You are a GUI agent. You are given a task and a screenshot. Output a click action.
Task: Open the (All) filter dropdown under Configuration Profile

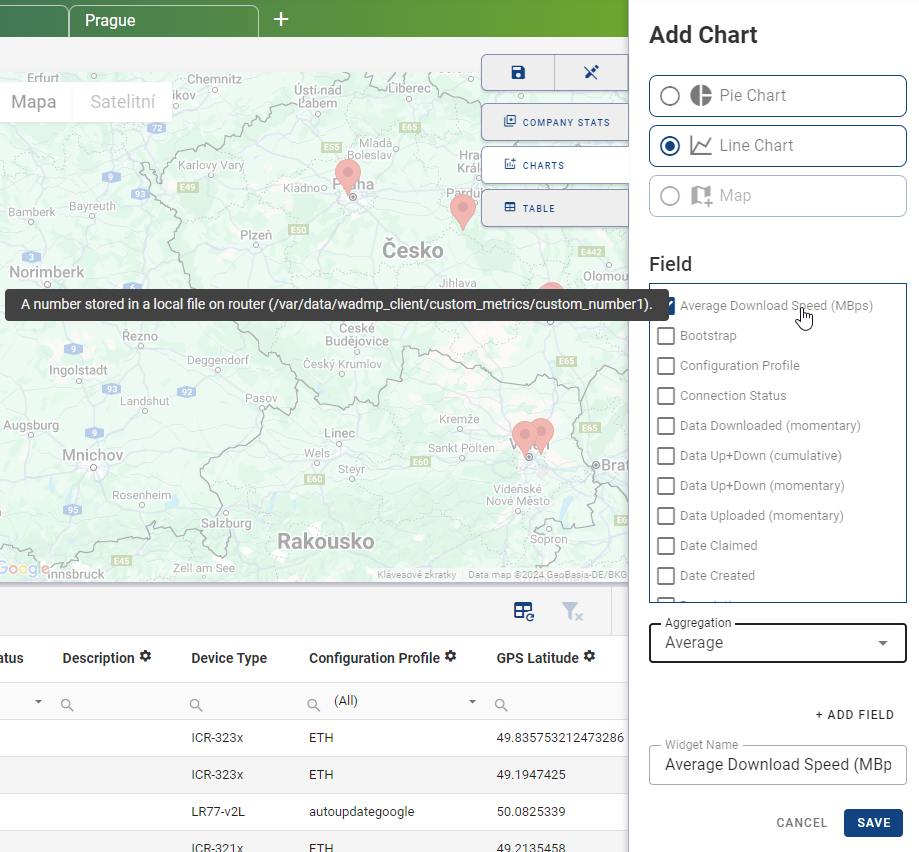[x=470, y=700]
